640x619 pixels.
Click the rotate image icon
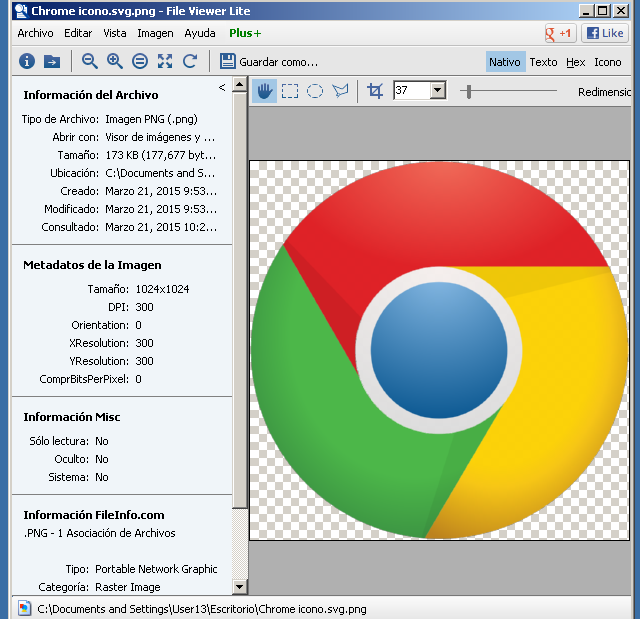point(190,61)
